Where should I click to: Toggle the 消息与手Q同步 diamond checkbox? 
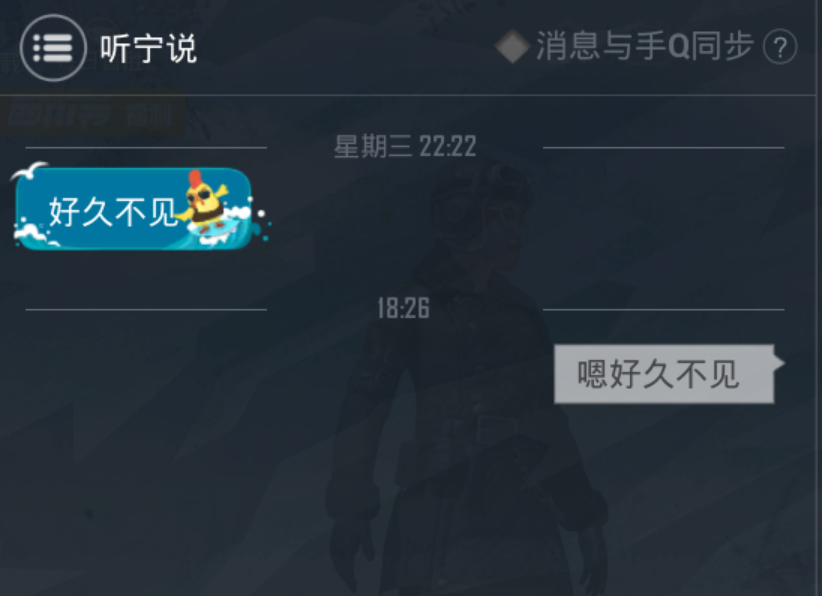tap(513, 46)
